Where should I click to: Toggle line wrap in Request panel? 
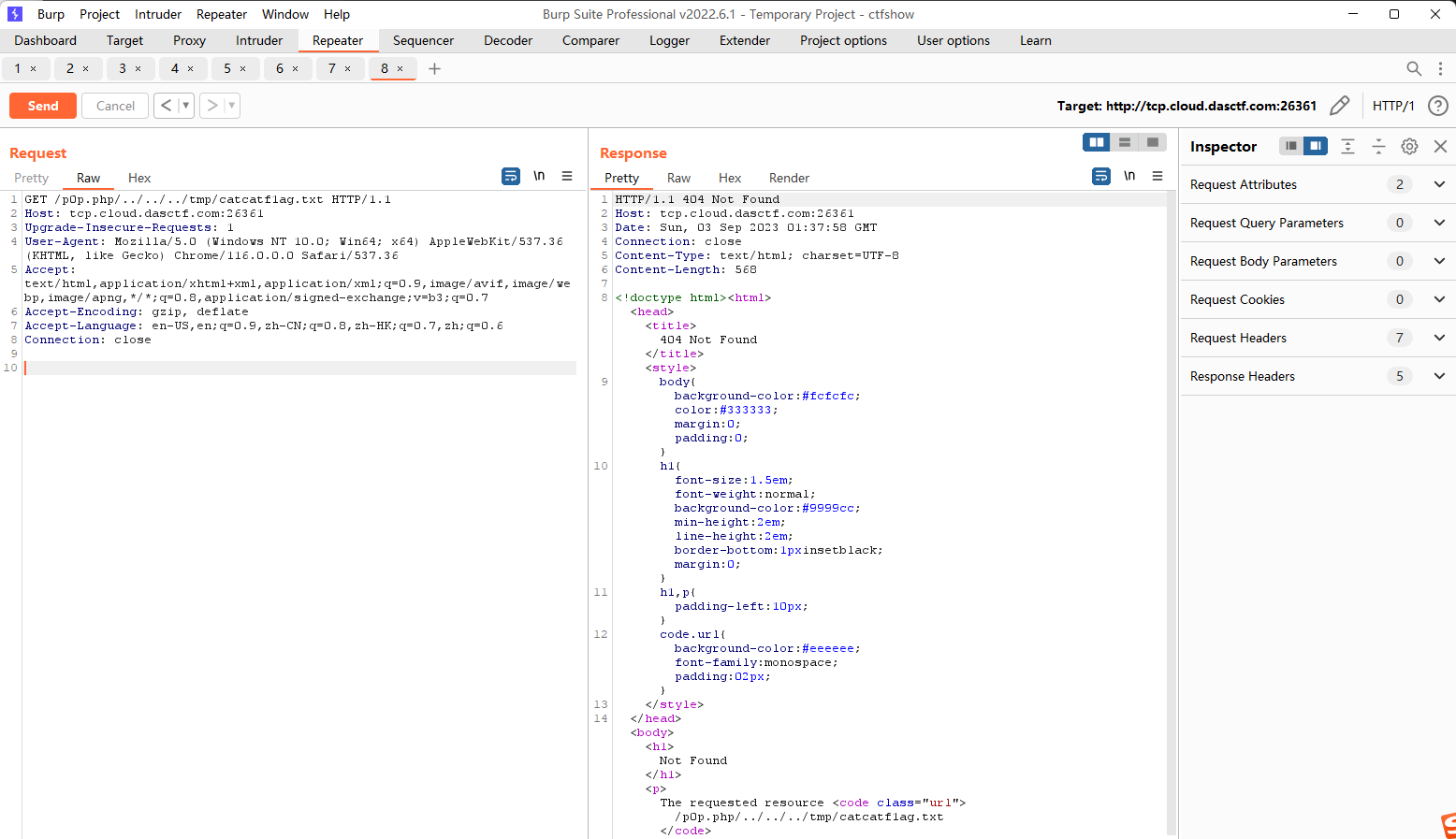click(511, 176)
